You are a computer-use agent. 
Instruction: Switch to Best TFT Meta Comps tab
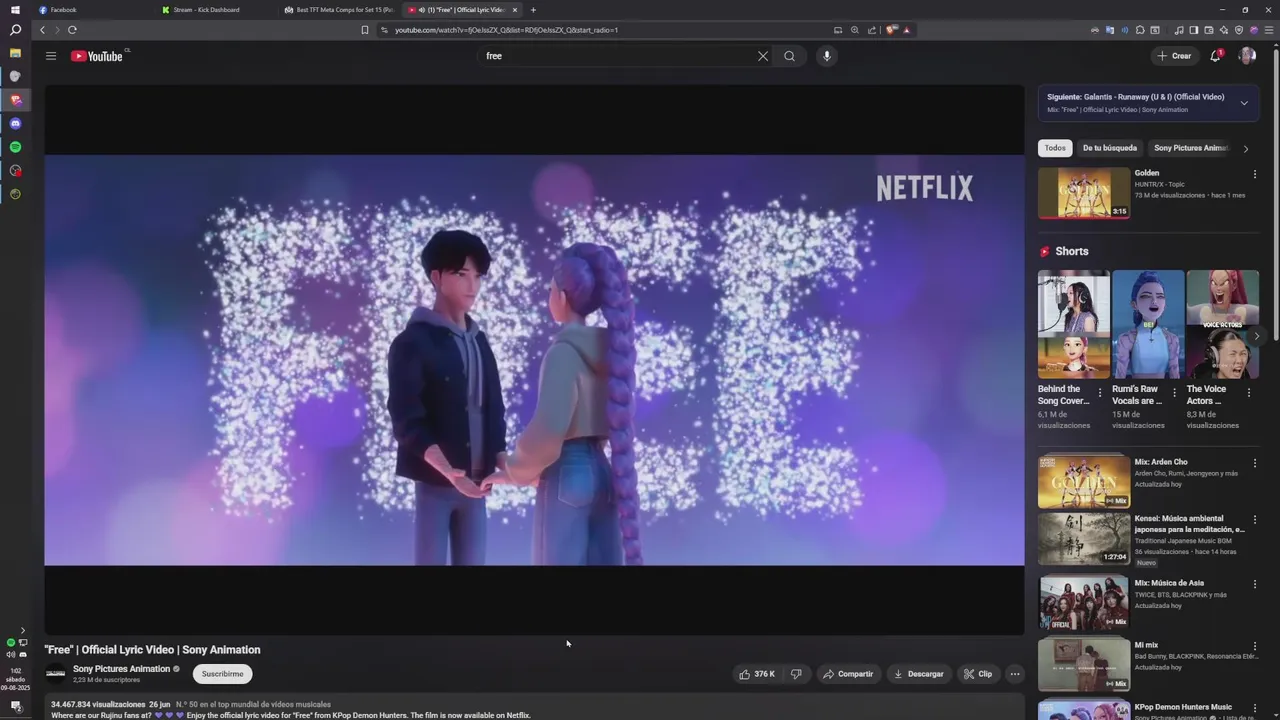(338, 10)
